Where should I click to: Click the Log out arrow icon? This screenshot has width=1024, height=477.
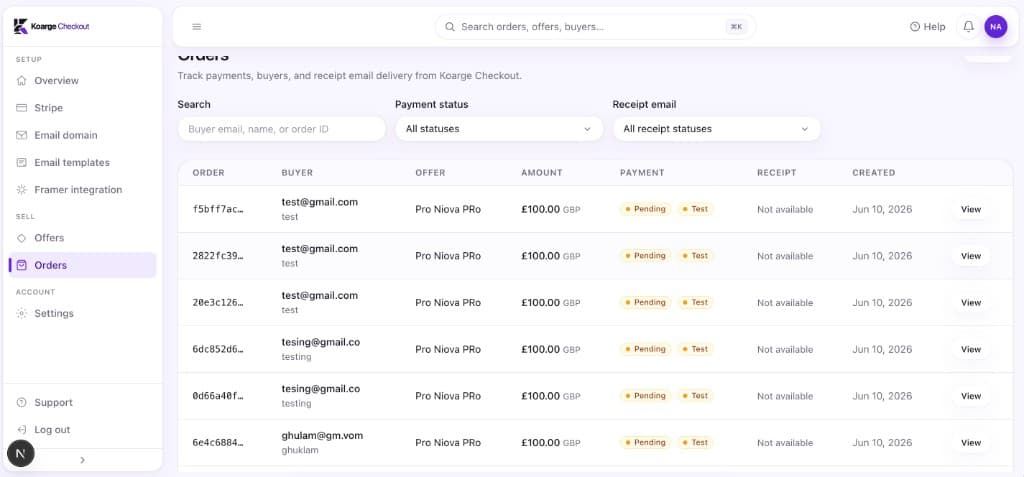22,430
